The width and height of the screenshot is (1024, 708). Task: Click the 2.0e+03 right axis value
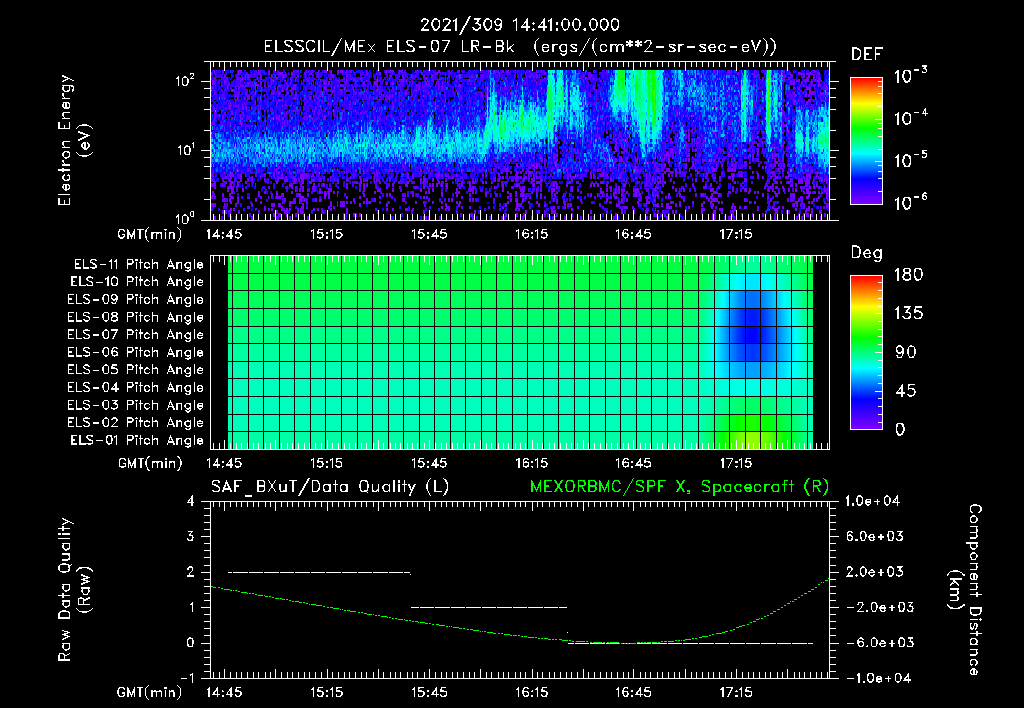click(x=875, y=571)
